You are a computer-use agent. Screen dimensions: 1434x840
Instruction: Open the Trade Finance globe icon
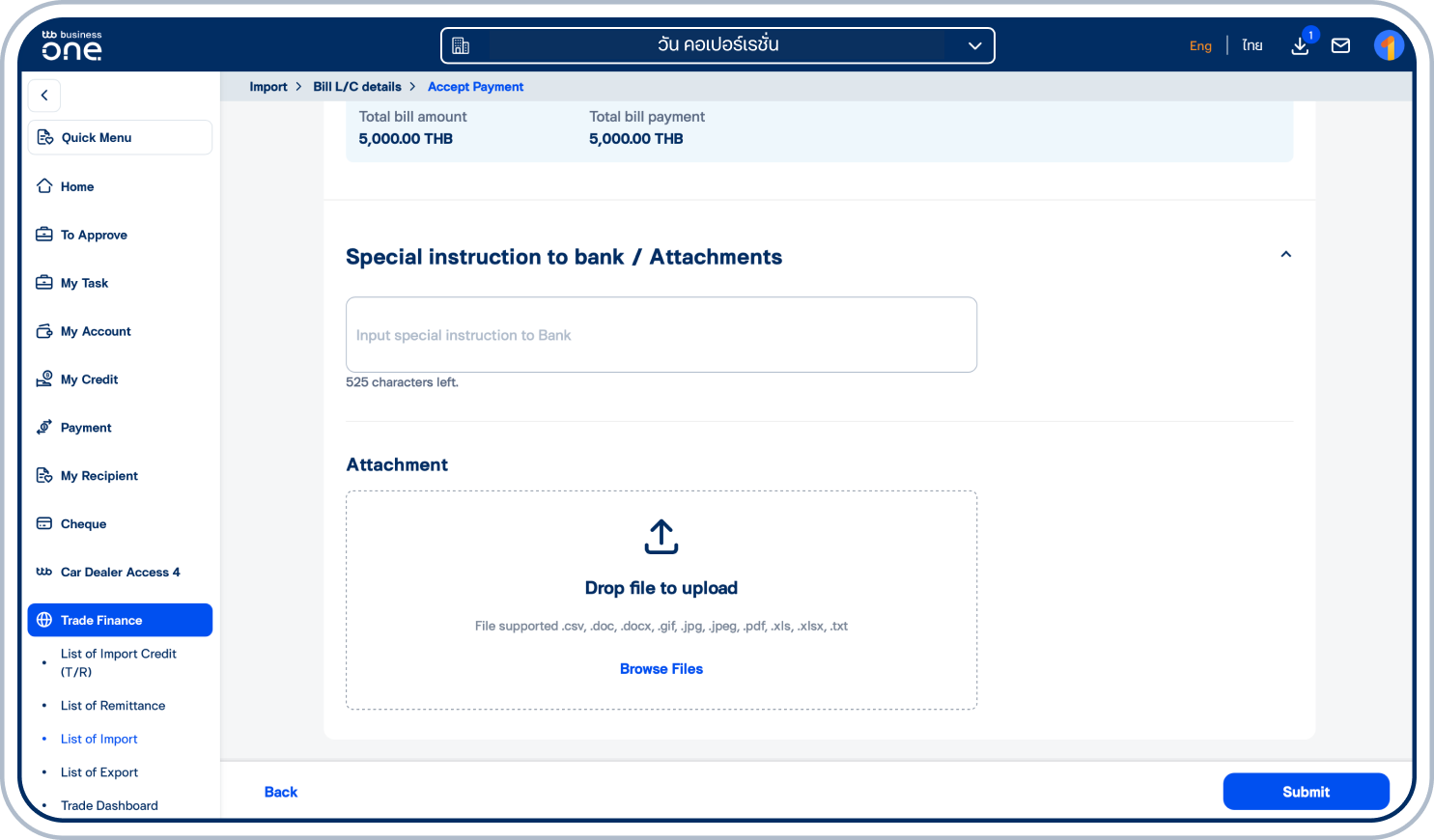[44, 620]
